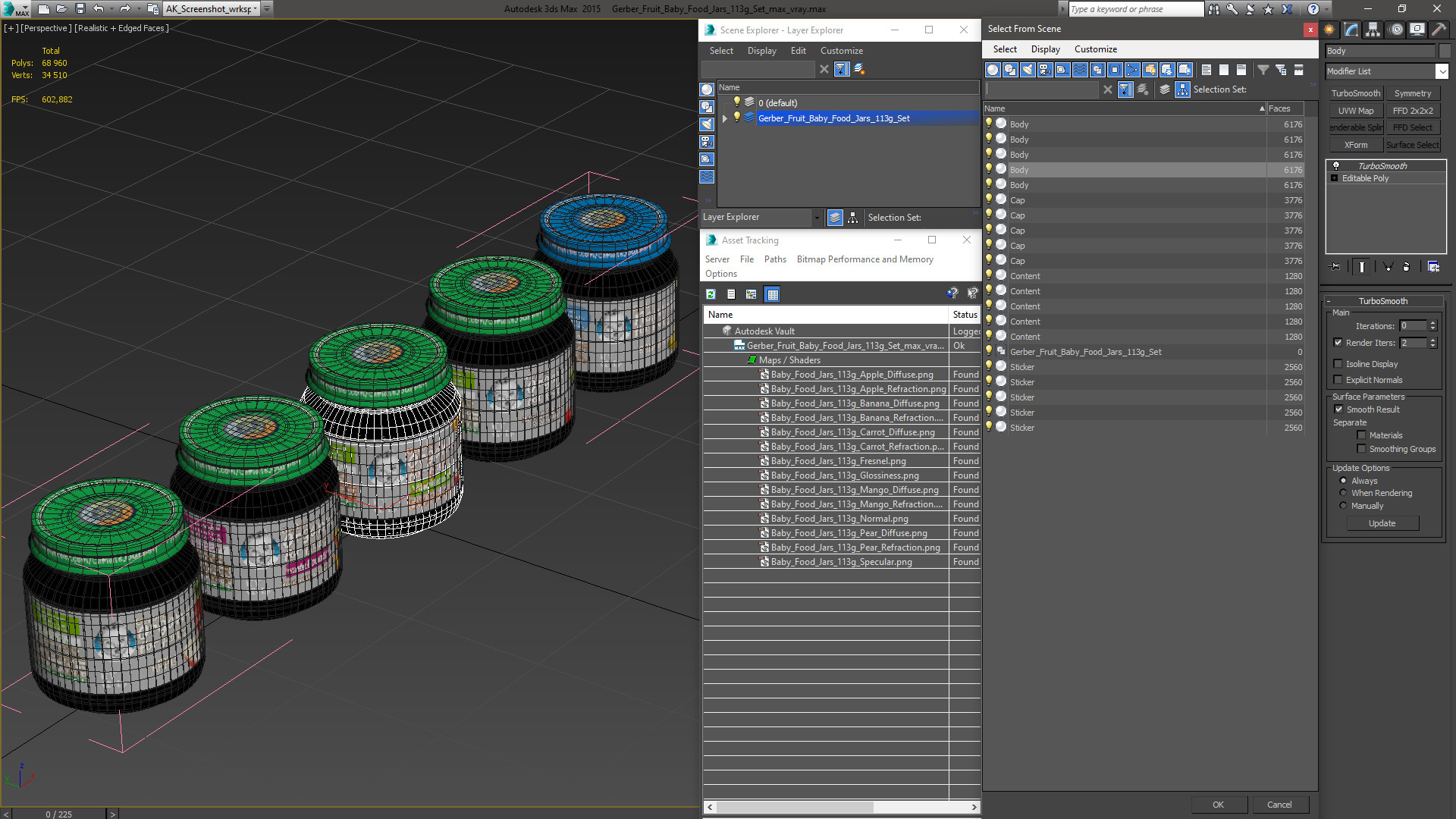Toggle shapes display filter in Select From Scene
The height and width of the screenshot is (819, 1456).
pos(1010,70)
